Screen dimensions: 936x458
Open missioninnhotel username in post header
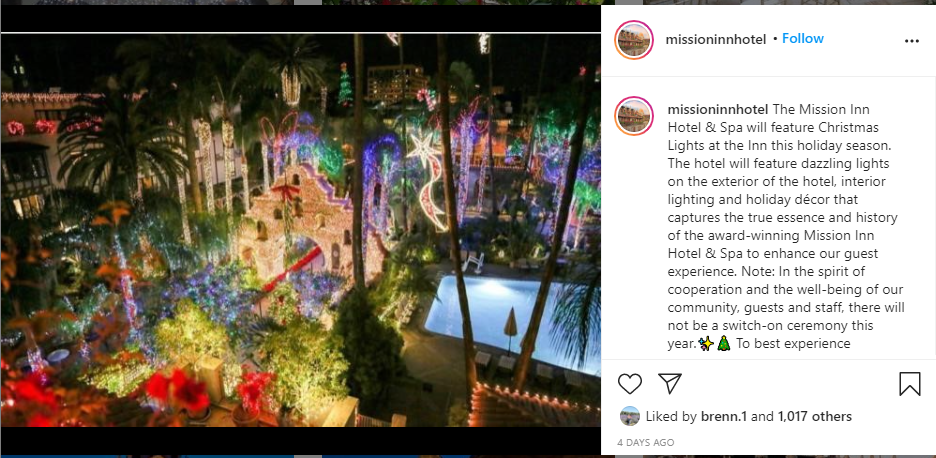(x=716, y=39)
